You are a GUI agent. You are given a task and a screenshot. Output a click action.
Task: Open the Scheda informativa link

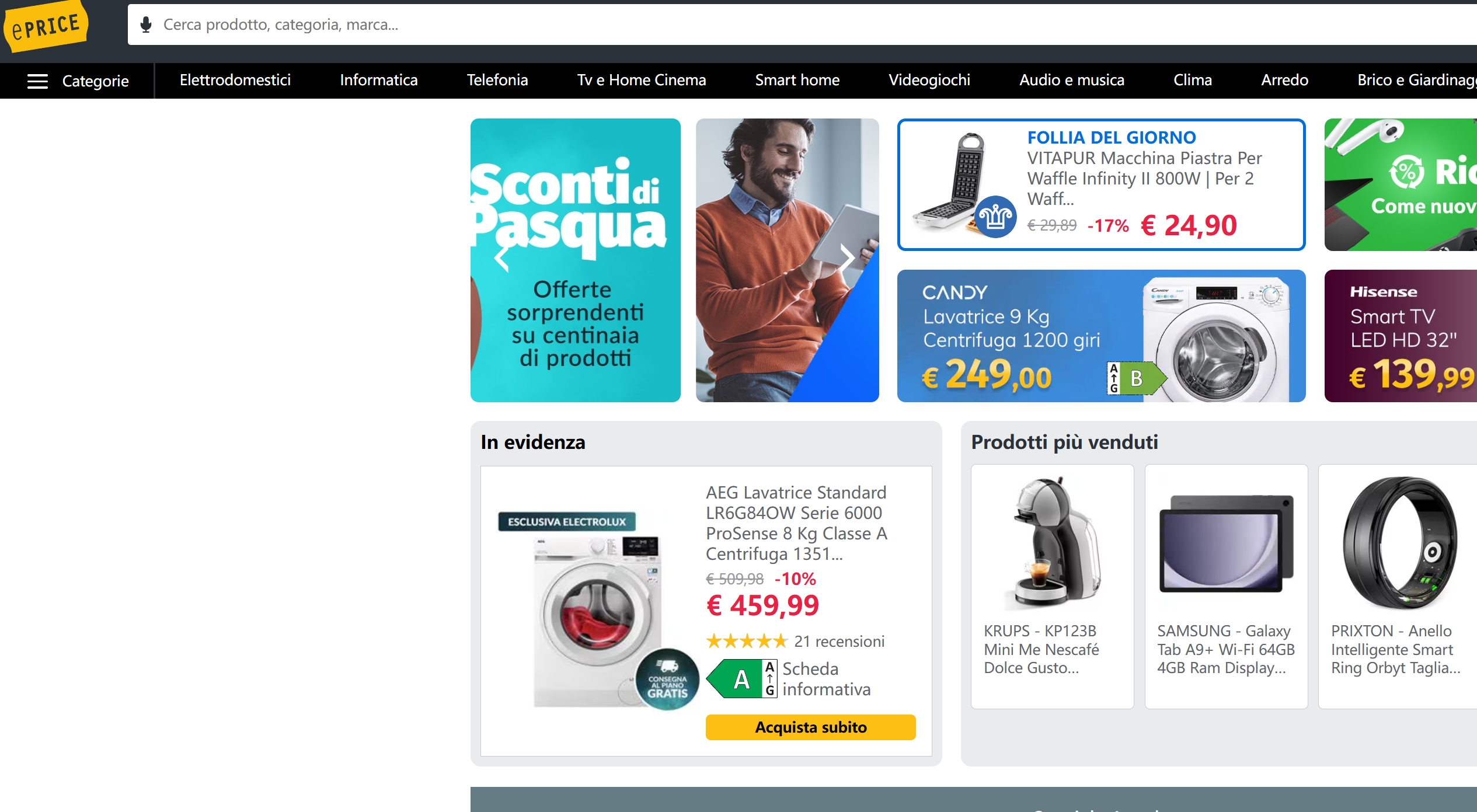coord(826,679)
